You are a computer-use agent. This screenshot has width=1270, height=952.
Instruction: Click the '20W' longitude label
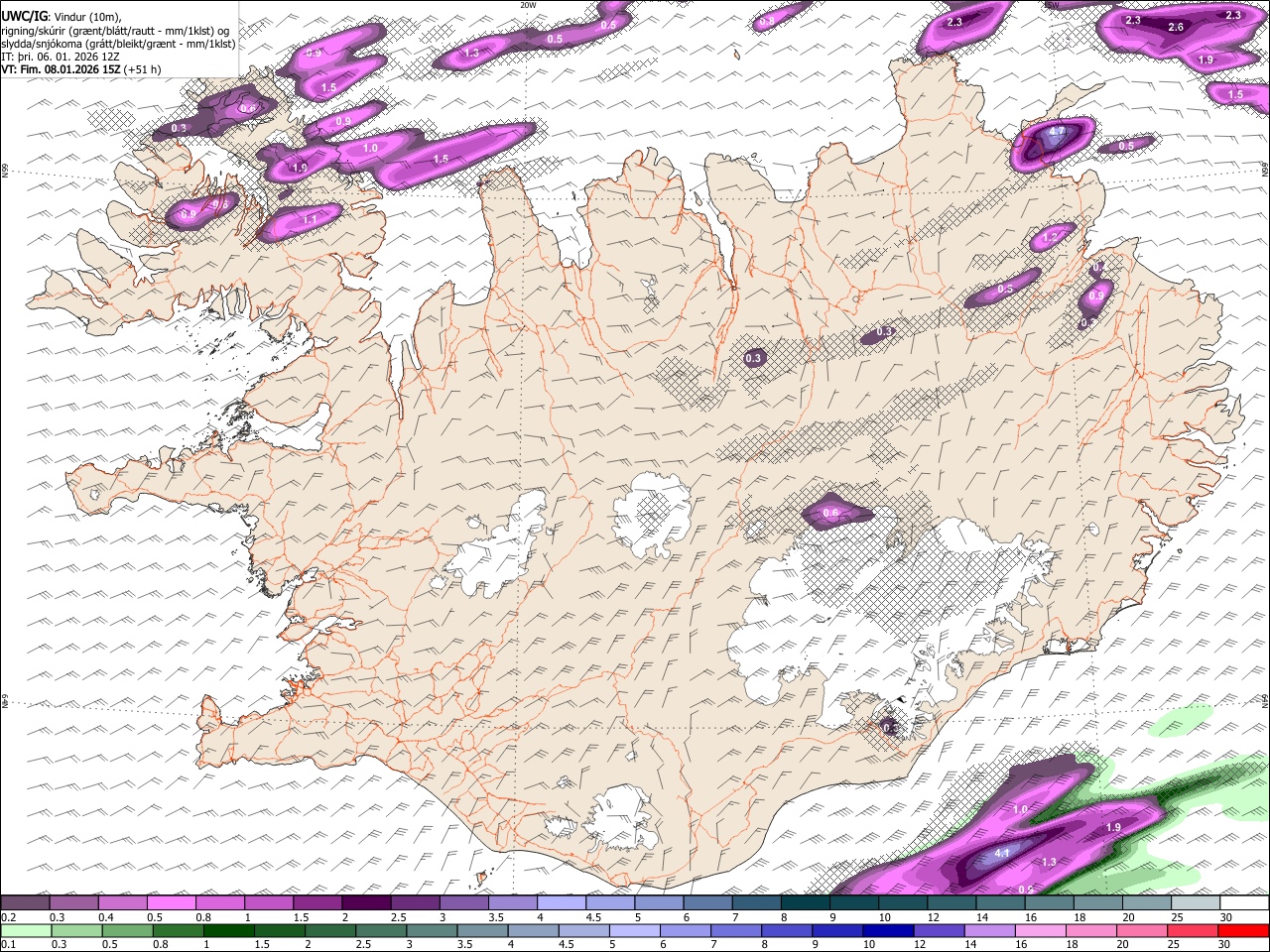tap(528, 5)
